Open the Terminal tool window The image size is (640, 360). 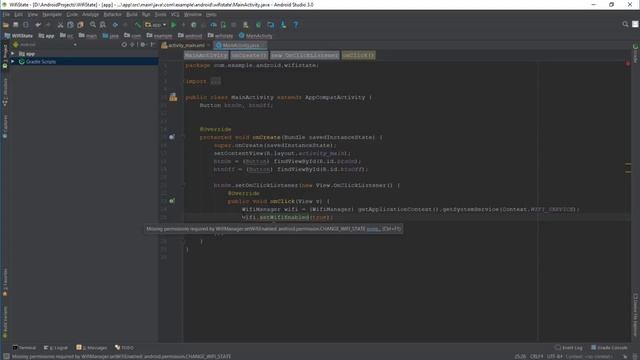click(x=24, y=348)
